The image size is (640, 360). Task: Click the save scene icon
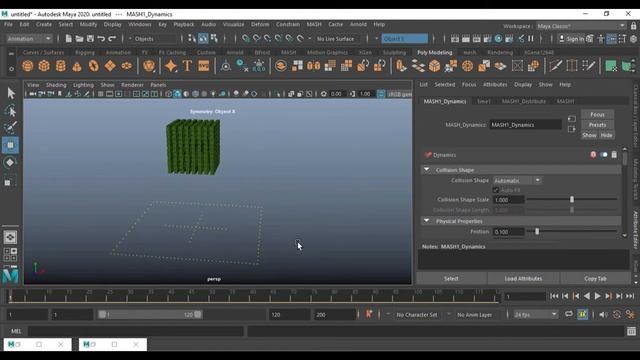(x=90, y=39)
